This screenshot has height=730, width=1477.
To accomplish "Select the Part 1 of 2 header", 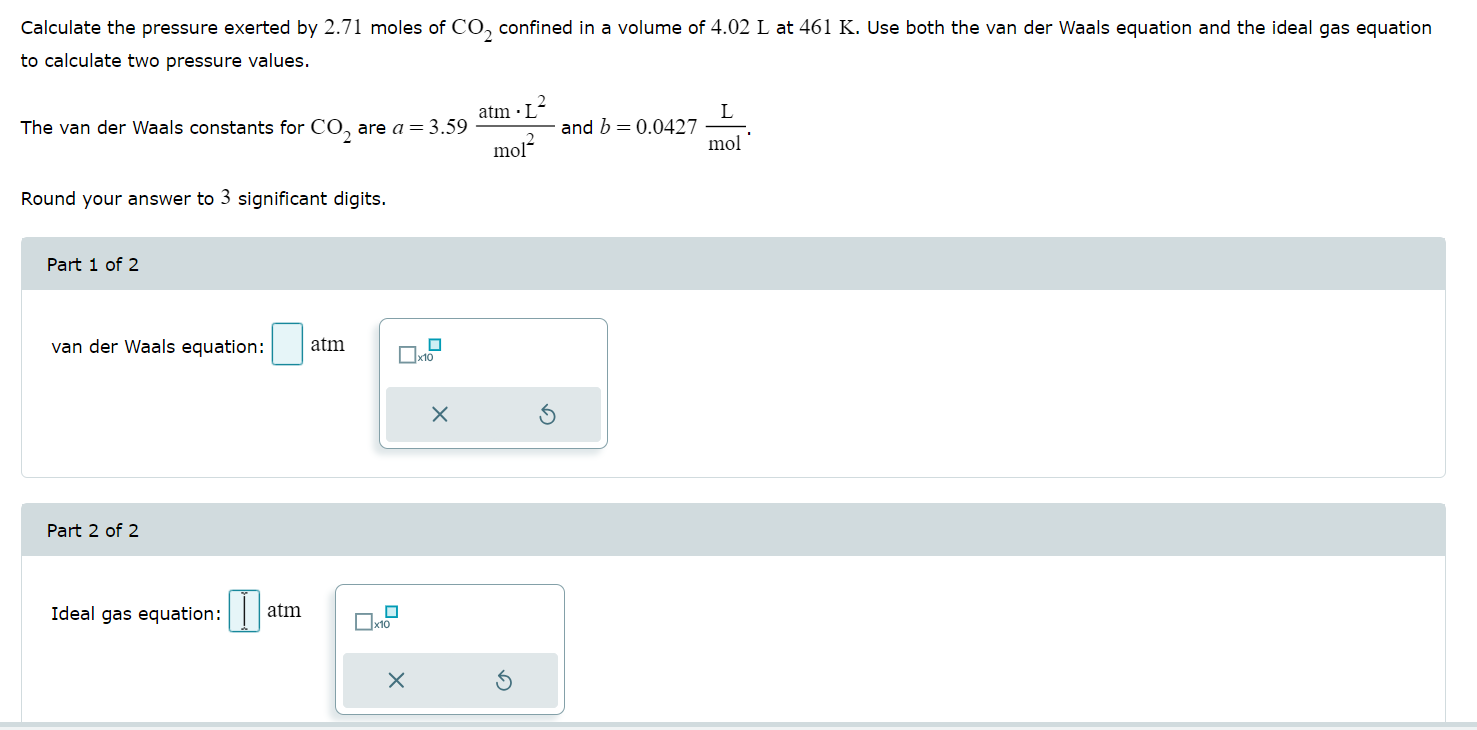I will [92, 264].
